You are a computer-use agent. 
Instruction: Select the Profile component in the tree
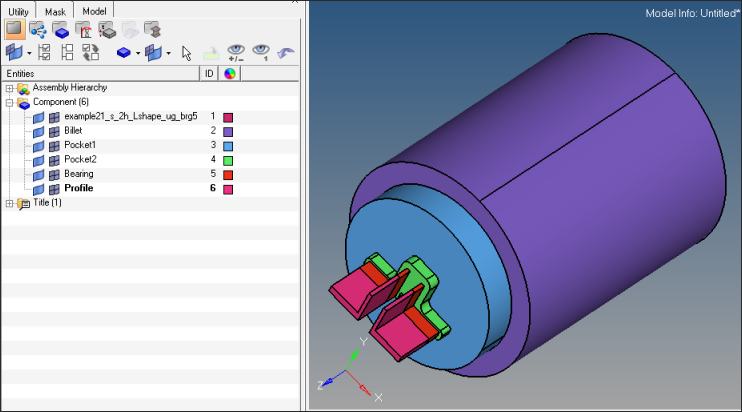coord(78,189)
